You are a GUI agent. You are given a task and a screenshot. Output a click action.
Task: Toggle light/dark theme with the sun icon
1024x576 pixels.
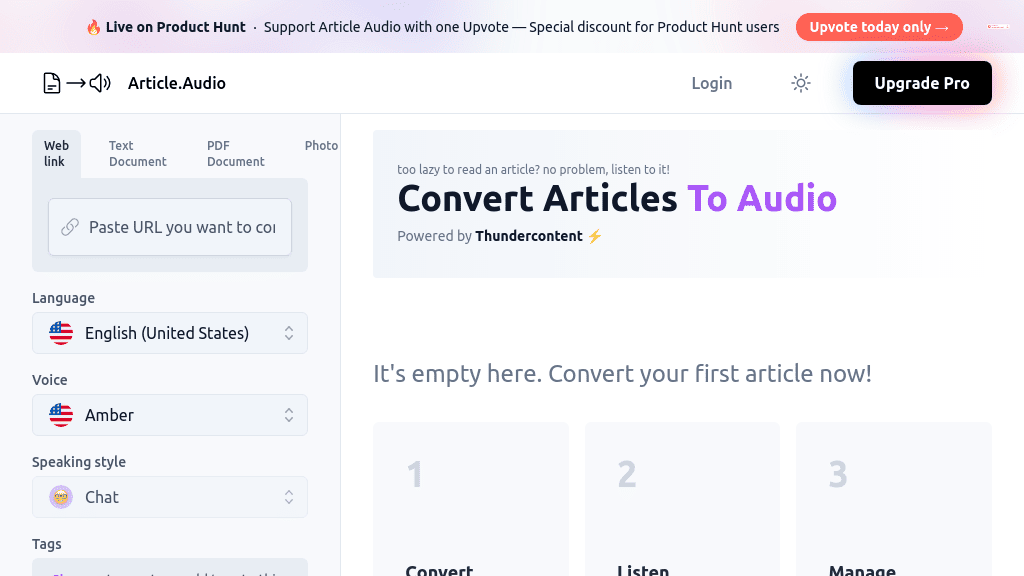coord(800,83)
